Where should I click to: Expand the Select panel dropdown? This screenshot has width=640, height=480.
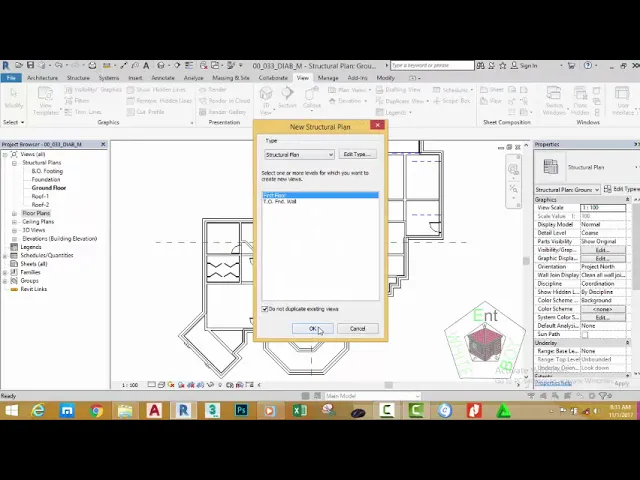click(x=13, y=122)
